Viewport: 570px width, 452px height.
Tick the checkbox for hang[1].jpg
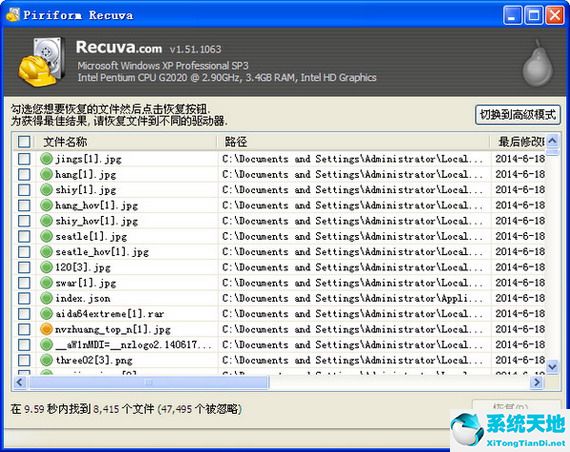24,175
